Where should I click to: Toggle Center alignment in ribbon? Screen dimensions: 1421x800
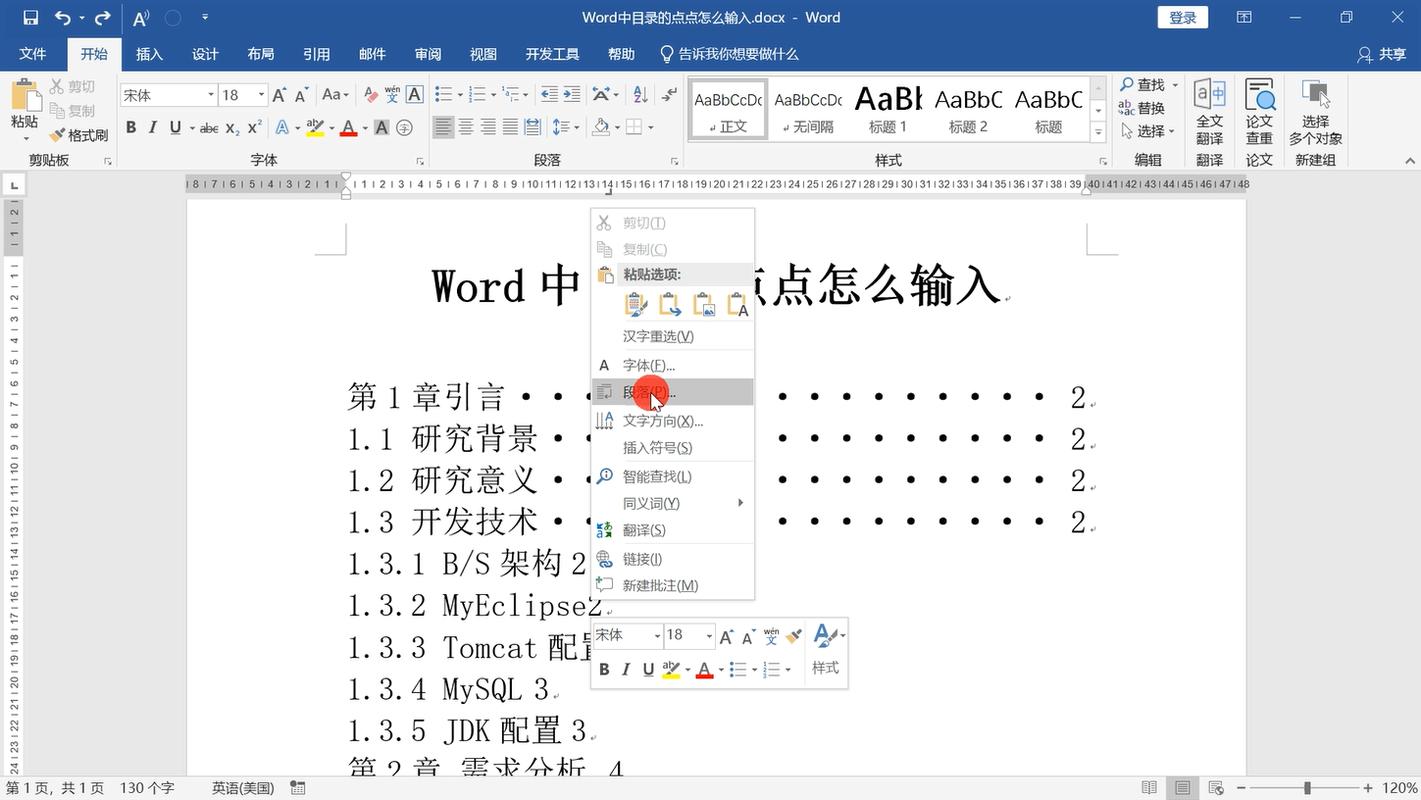coord(466,127)
